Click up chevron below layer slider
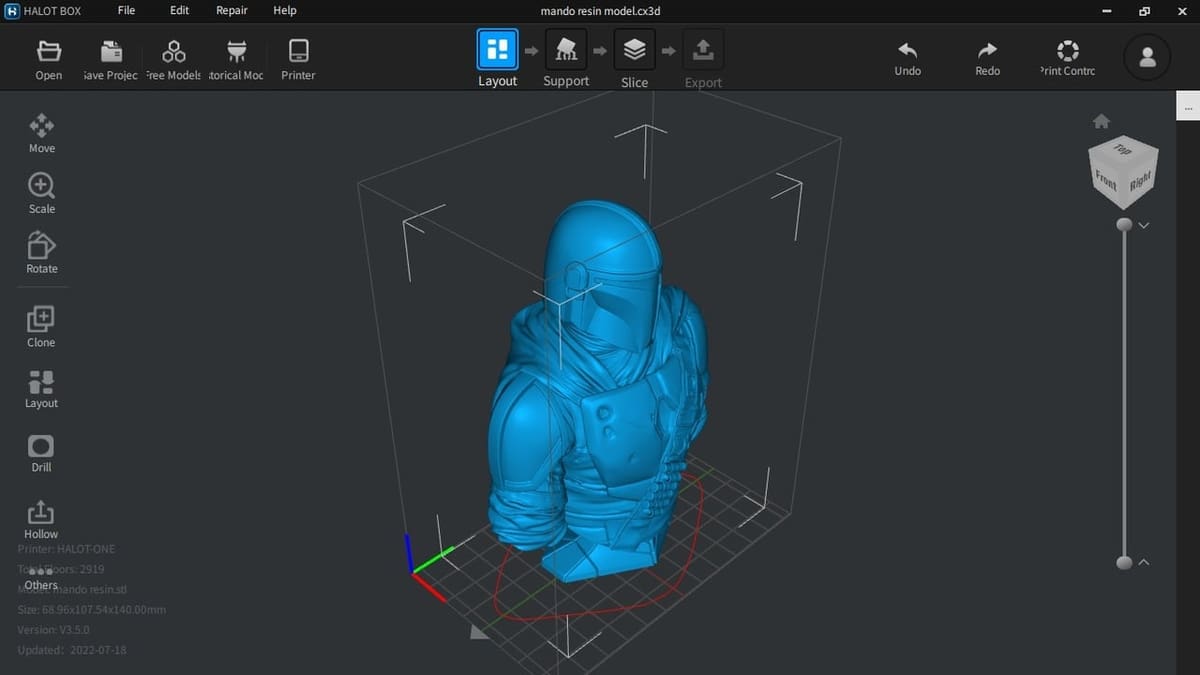1200x675 pixels. (1144, 562)
